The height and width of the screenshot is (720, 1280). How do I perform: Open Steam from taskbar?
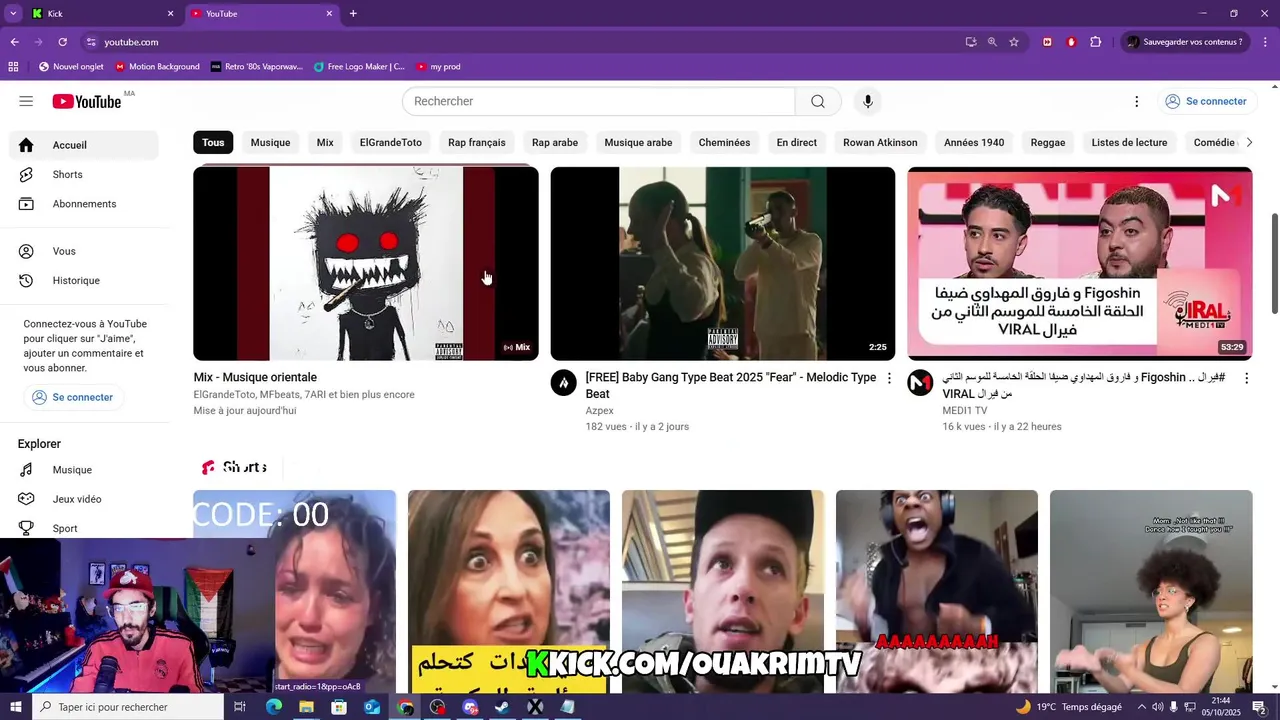(503, 707)
